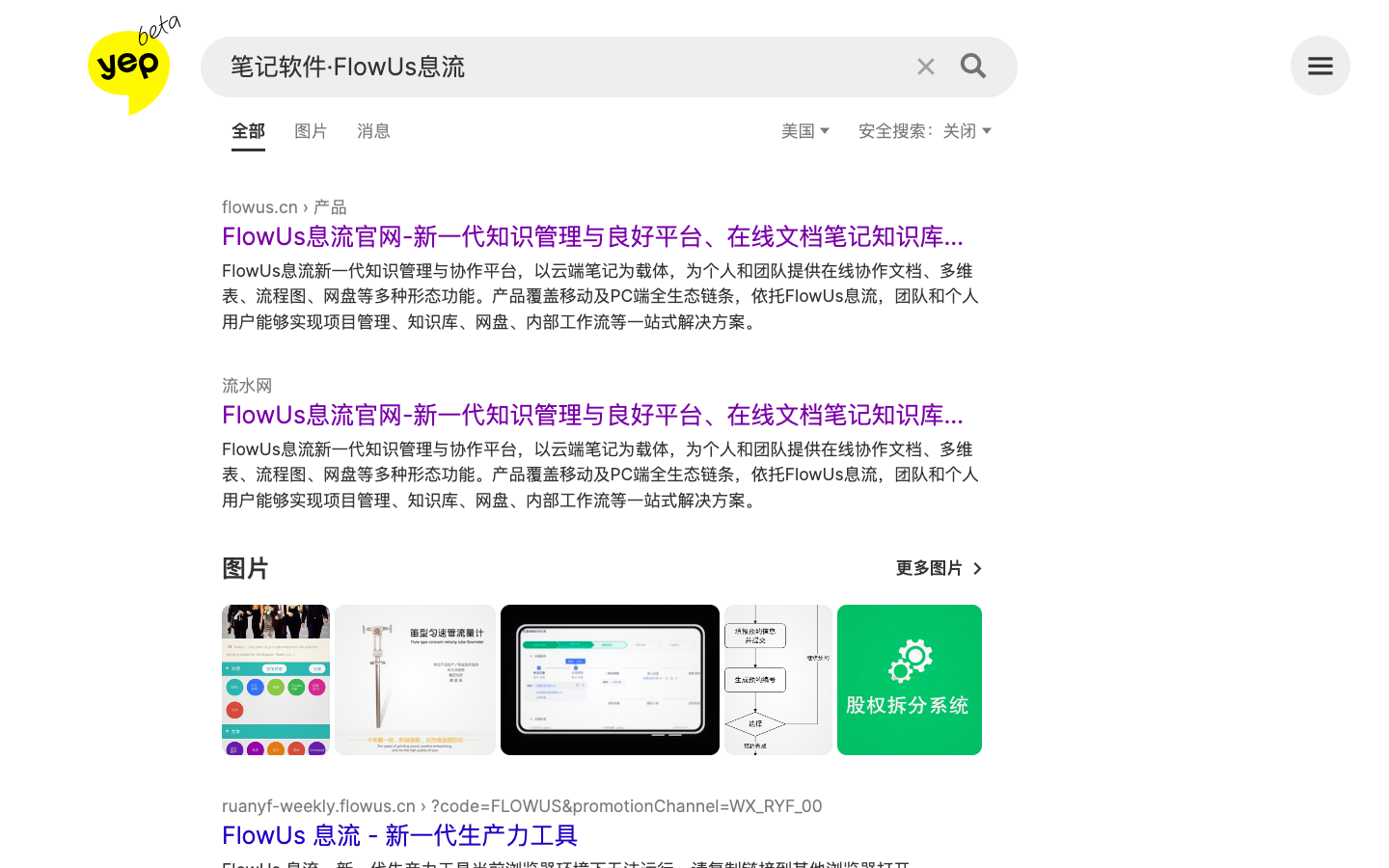This screenshot has width=1389, height=868.
Task: Open the FlowUs 息流 - 新一代生产力工具 link
Action: click(x=399, y=835)
